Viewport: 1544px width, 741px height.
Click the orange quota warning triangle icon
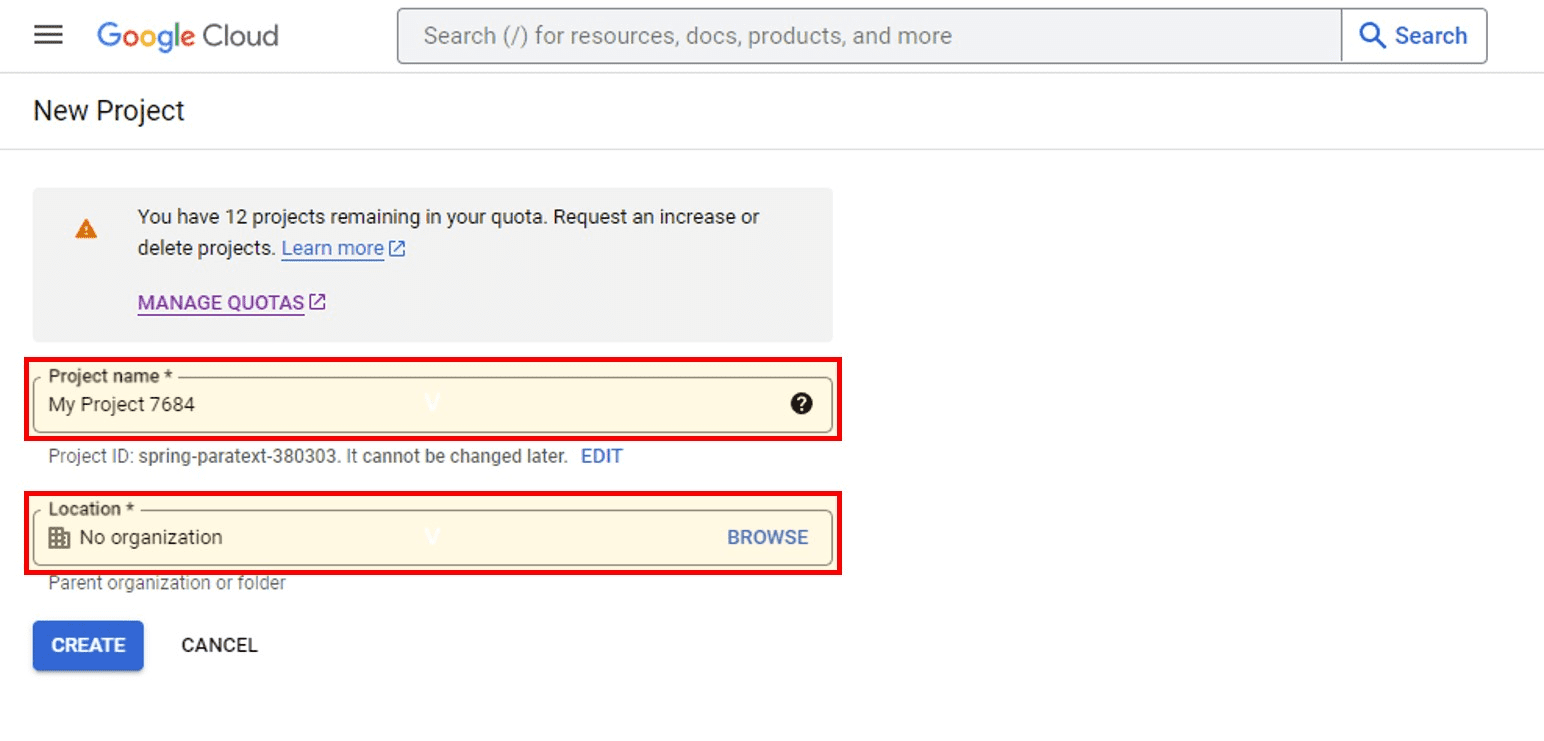tap(86, 229)
